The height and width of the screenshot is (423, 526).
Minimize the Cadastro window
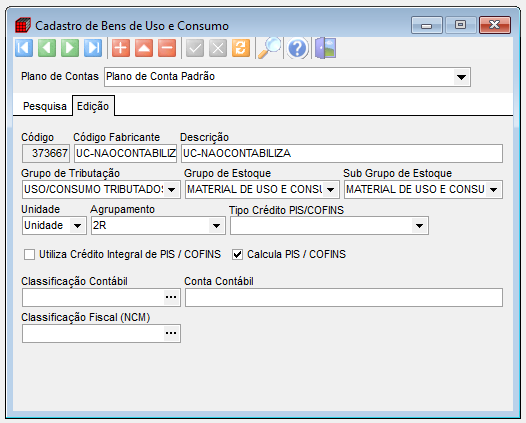click(426, 25)
